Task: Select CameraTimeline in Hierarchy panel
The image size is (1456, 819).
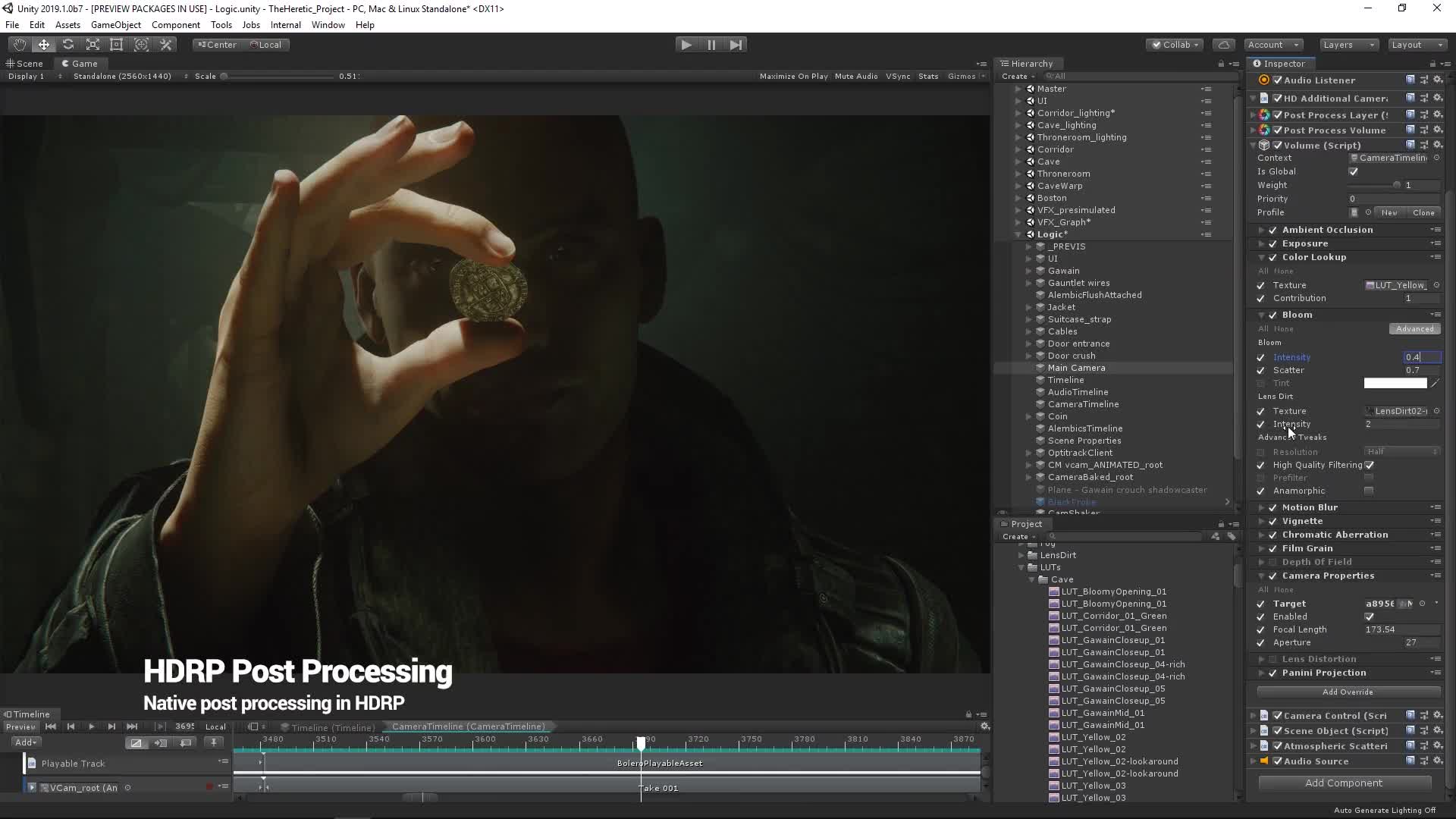Action: pyautogui.click(x=1083, y=404)
